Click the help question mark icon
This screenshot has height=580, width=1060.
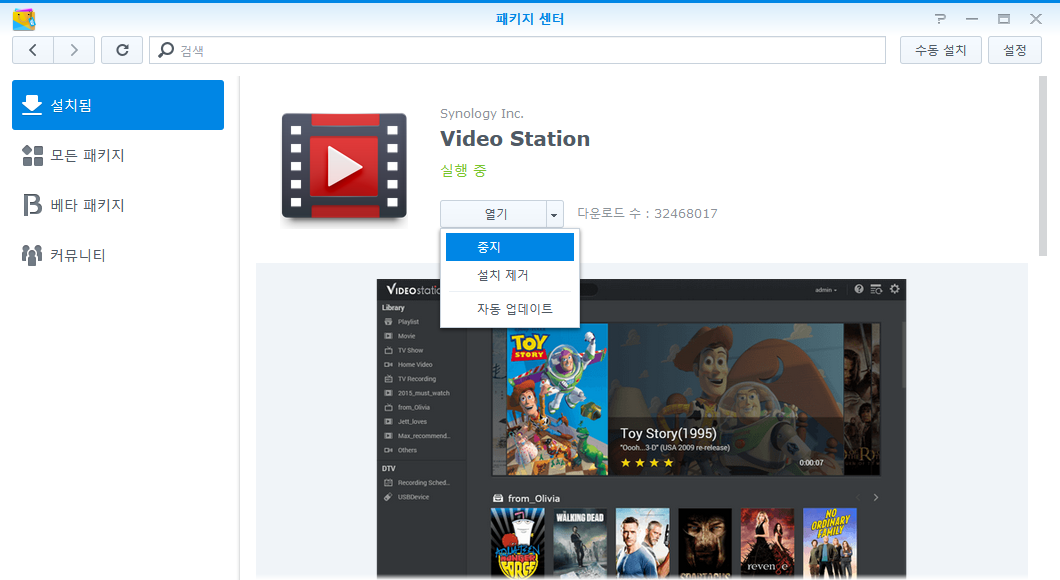pos(940,19)
